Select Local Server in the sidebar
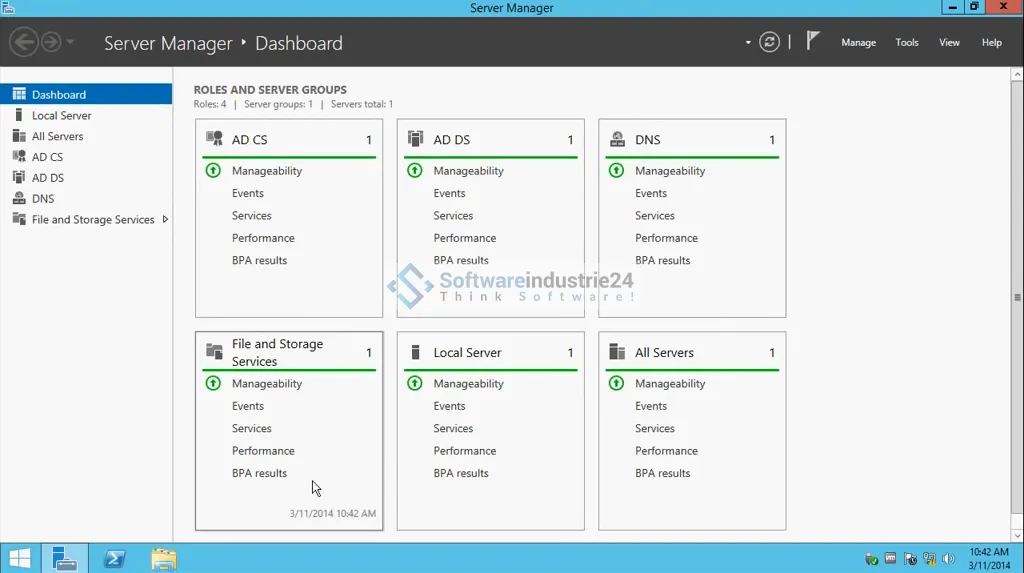Viewport: 1024px width, 573px height. [61, 116]
